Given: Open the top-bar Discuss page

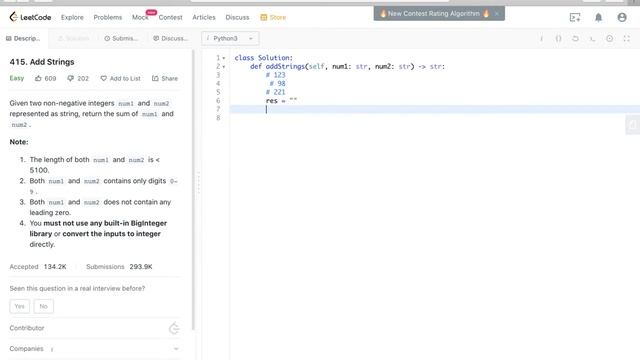Looking at the screenshot, I should click(x=237, y=17).
